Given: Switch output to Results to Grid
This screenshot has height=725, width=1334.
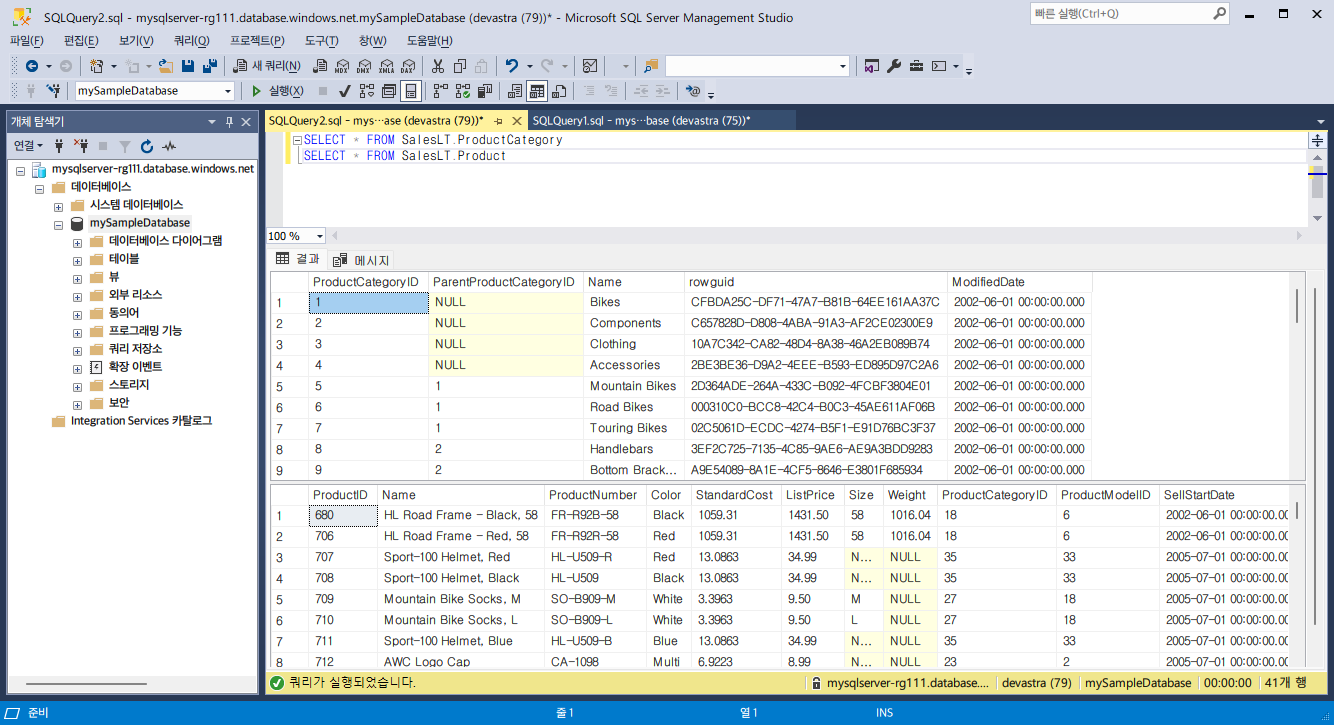Looking at the screenshot, I should (x=537, y=91).
